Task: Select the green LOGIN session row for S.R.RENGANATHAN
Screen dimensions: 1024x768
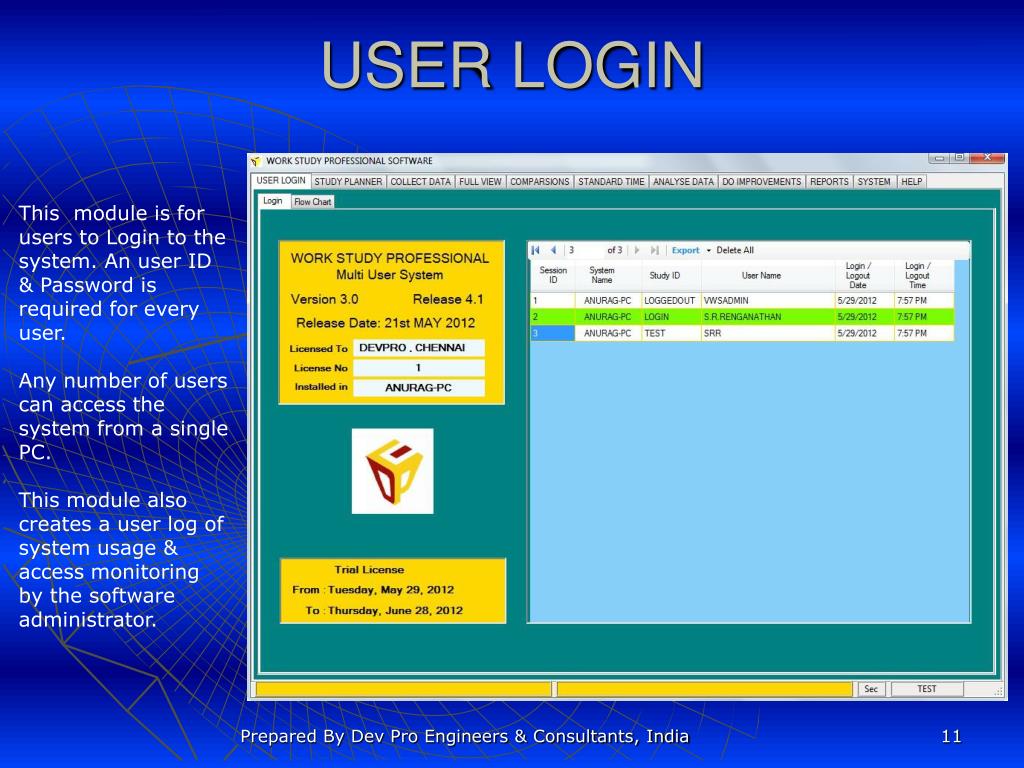Action: click(700, 316)
